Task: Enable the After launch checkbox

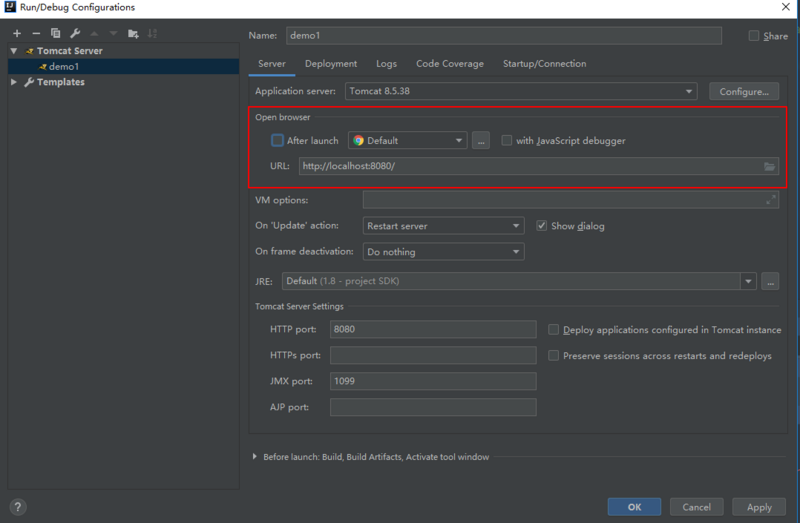Action: click(x=277, y=141)
